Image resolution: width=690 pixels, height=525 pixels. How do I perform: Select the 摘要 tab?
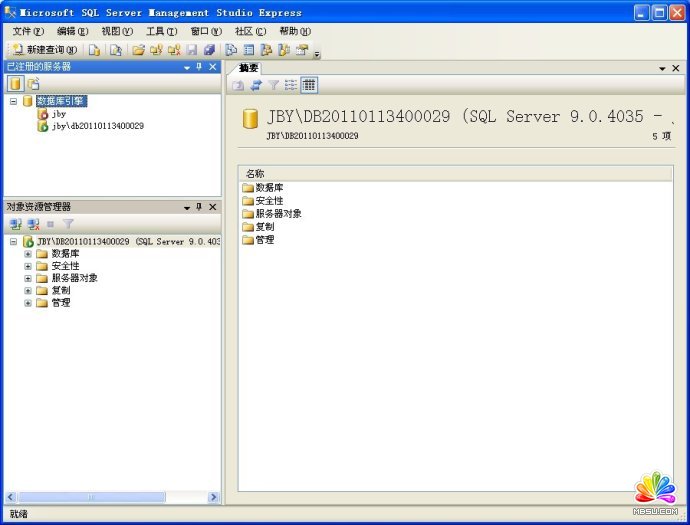pyautogui.click(x=248, y=68)
